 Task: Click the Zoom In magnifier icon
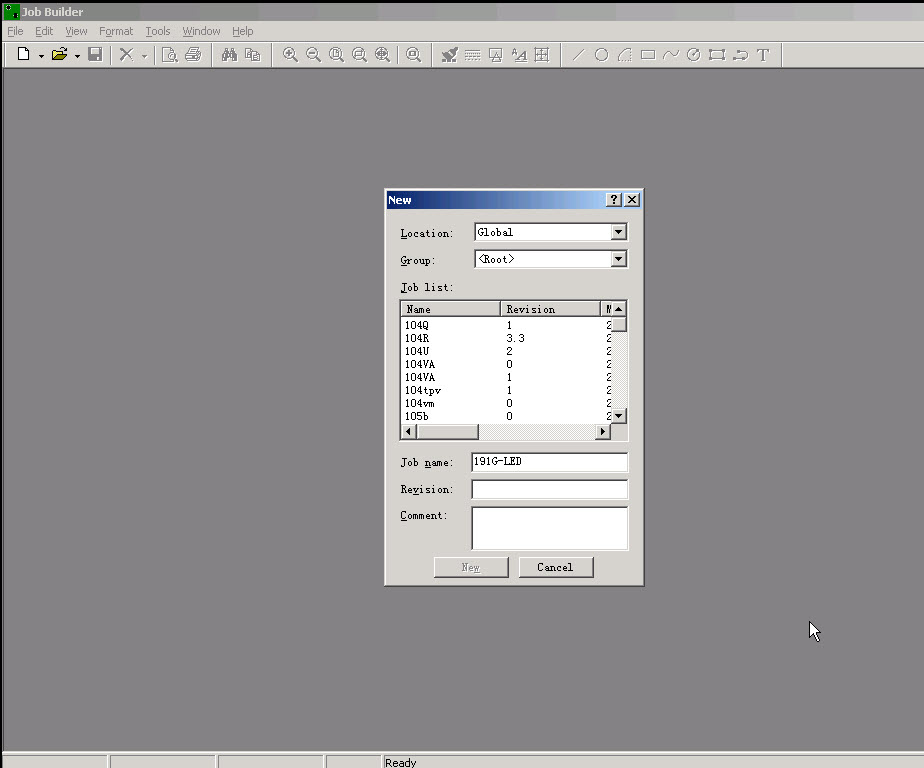click(x=290, y=54)
